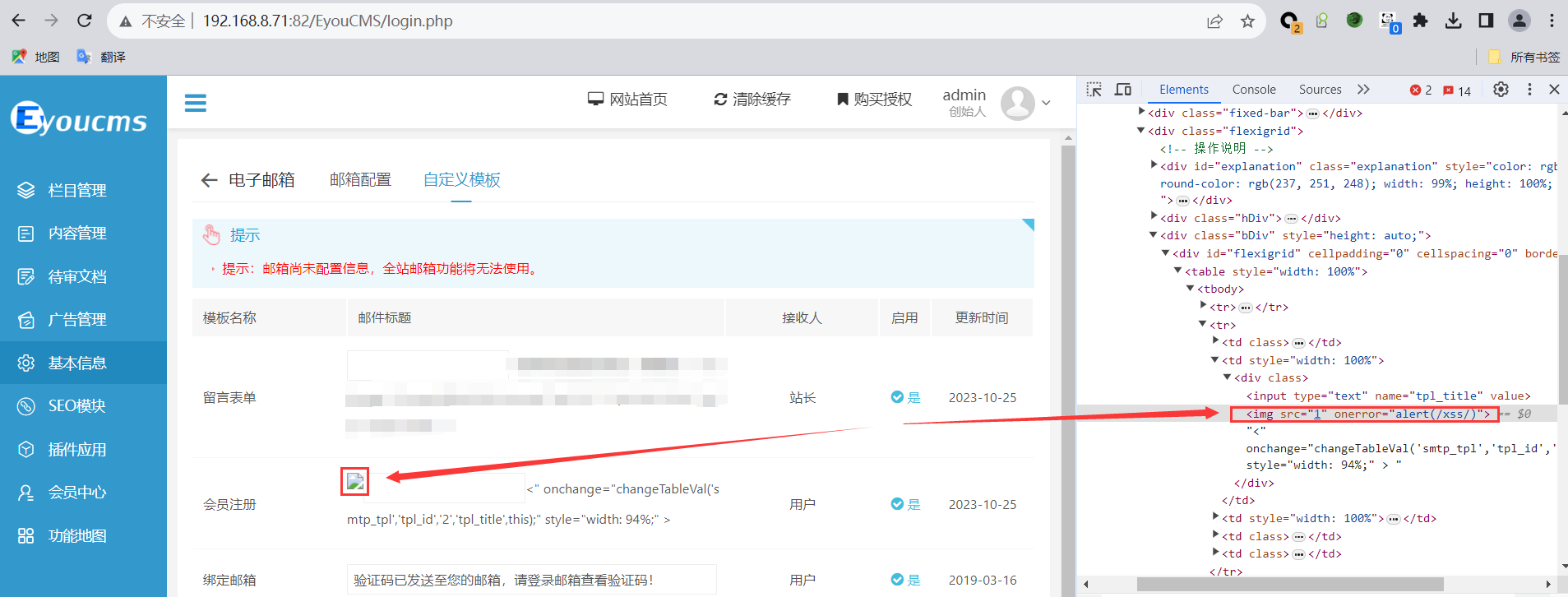Screen dimensions: 1568x597
Task: Expand div id explanation node
Action: (1154, 165)
